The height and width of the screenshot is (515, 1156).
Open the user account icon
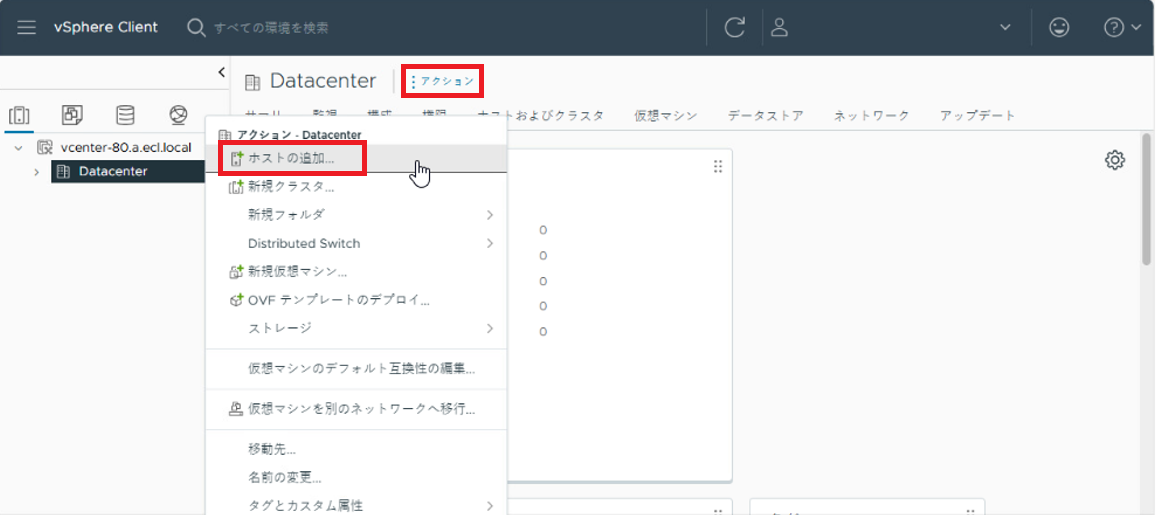779,28
